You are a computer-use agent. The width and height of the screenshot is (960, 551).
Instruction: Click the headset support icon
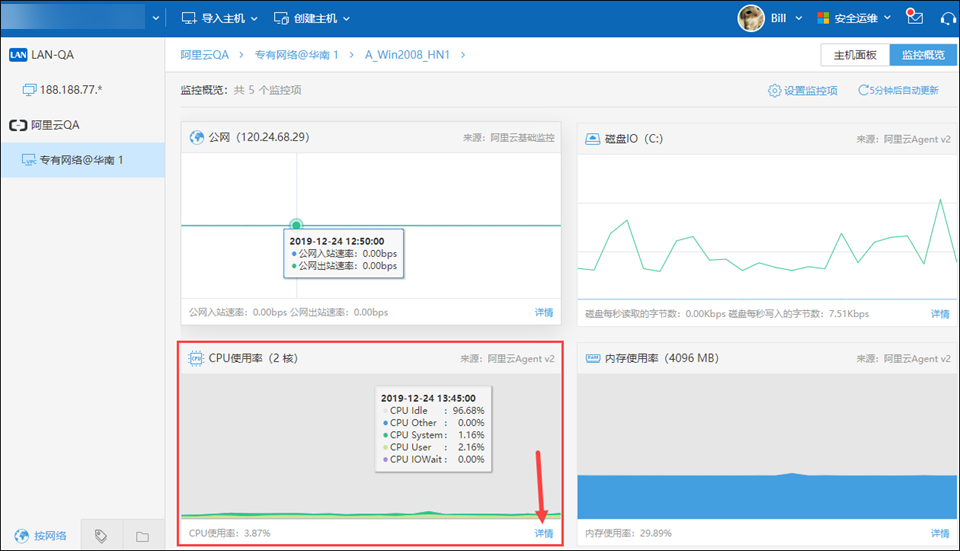click(x=946, y=18)
